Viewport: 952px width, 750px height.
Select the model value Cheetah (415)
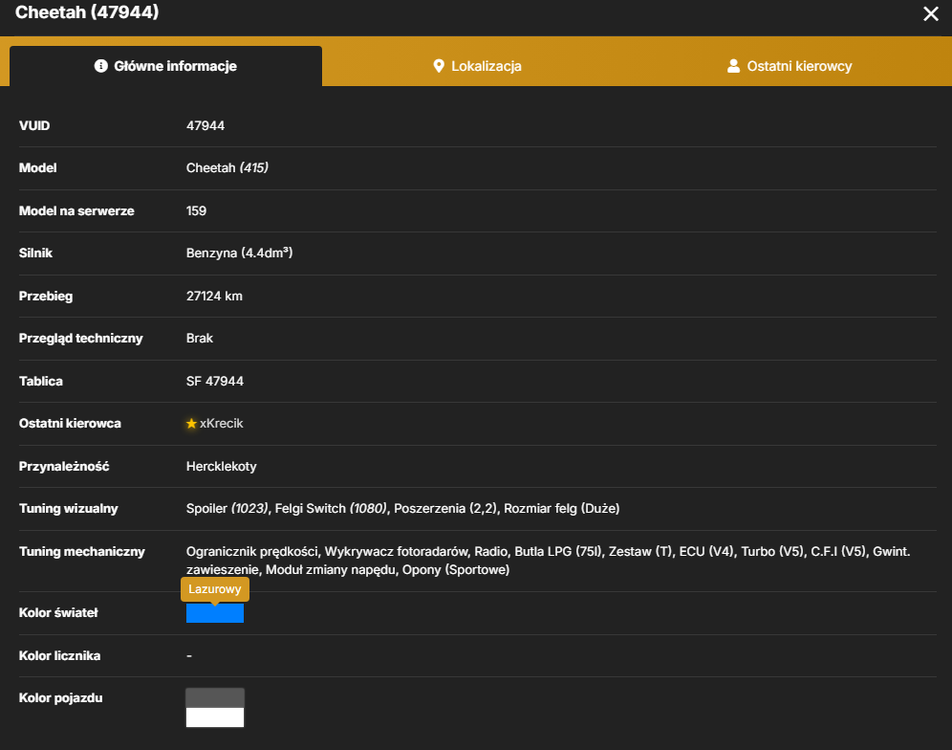pos(227,168)
